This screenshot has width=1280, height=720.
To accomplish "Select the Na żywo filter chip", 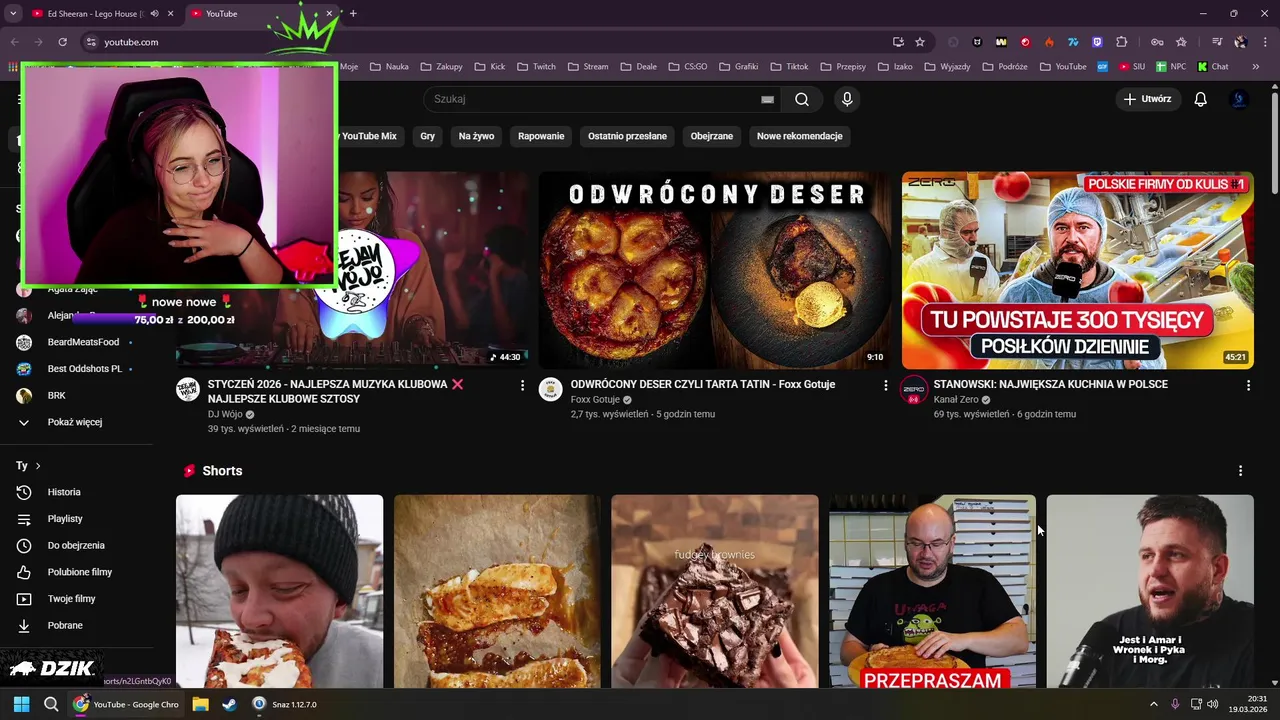I will [x=476, y=136].
